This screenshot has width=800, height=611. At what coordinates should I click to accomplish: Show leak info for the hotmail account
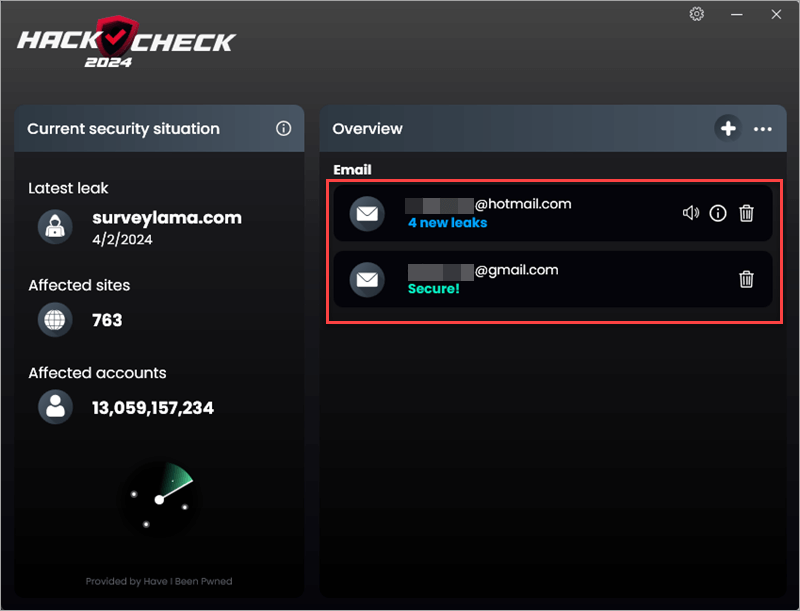coord(718,213)
